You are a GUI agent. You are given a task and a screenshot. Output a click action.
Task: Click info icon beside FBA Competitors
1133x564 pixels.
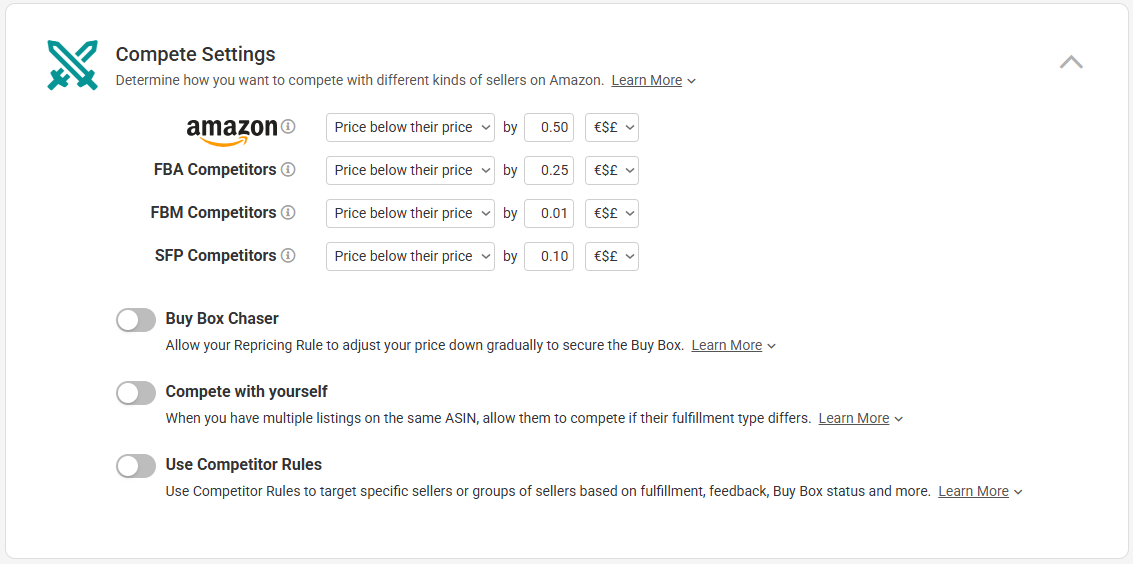click(288, 170)
